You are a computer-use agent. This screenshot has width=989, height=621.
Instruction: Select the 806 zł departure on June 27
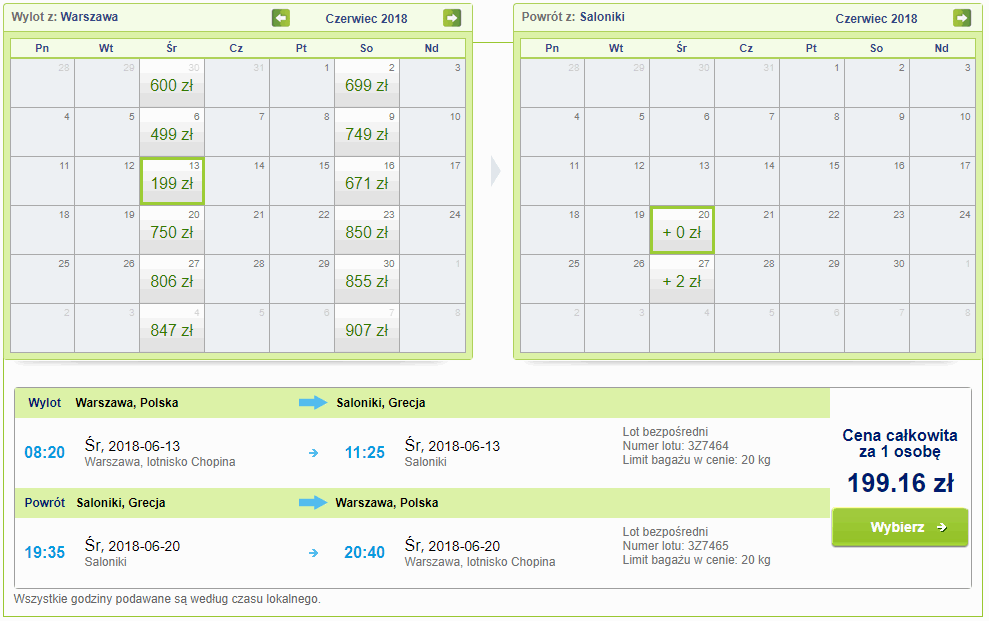pyautogui.click(x=172, y=281)
